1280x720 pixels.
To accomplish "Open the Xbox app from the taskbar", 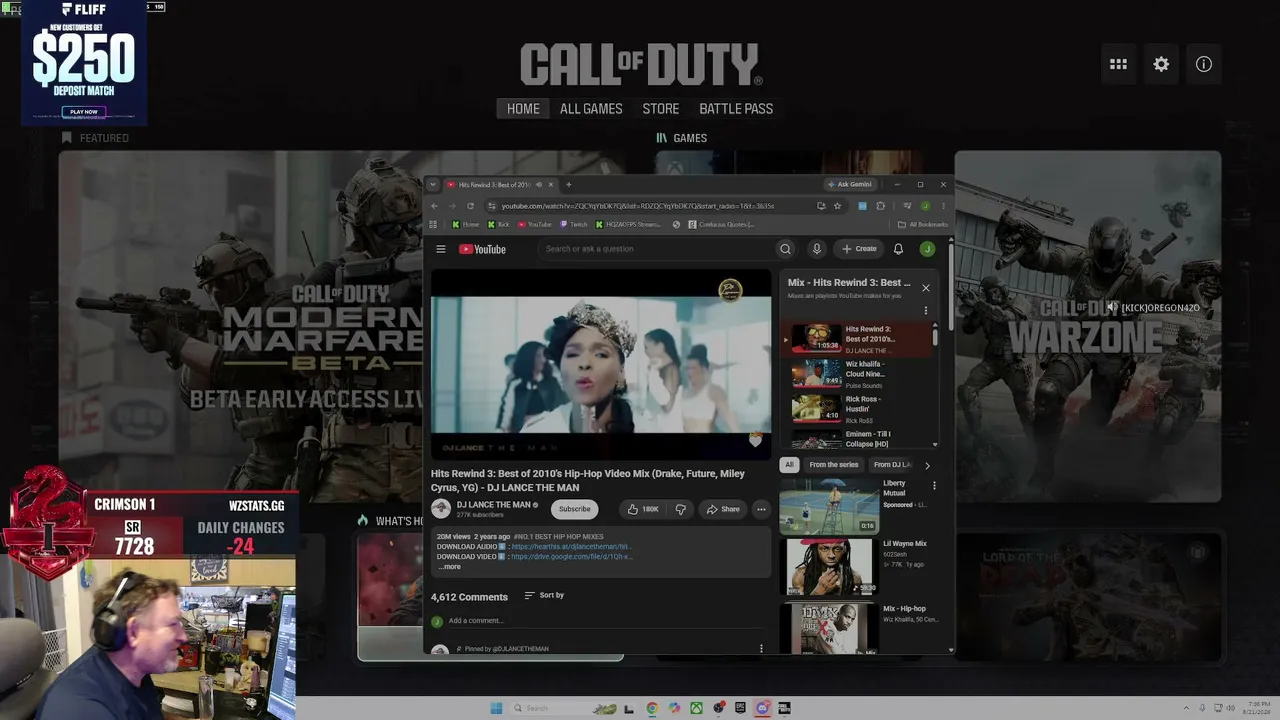I will pyautogui.click(x=696, y=708).
